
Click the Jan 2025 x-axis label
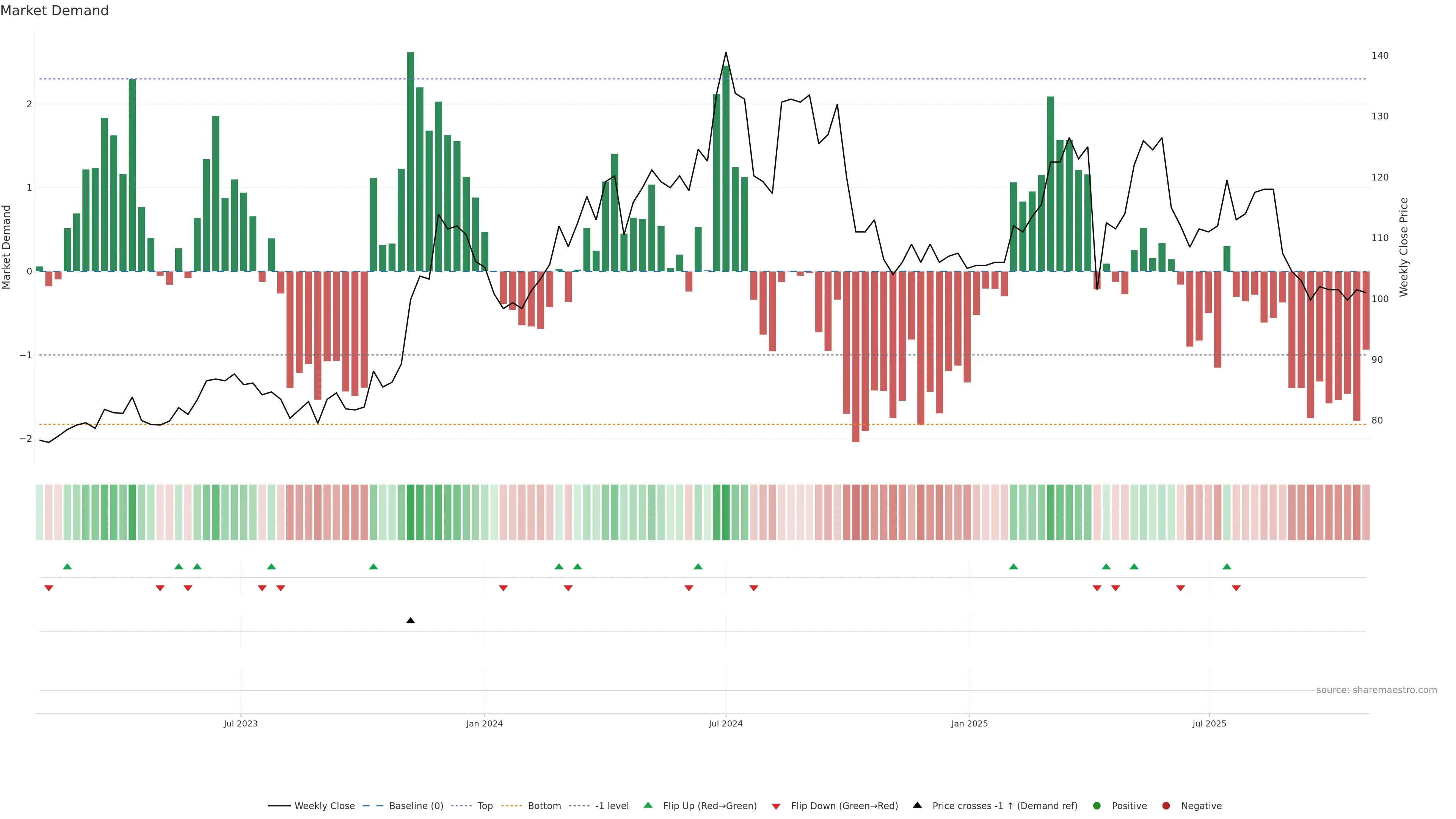[x=970, y=723]
